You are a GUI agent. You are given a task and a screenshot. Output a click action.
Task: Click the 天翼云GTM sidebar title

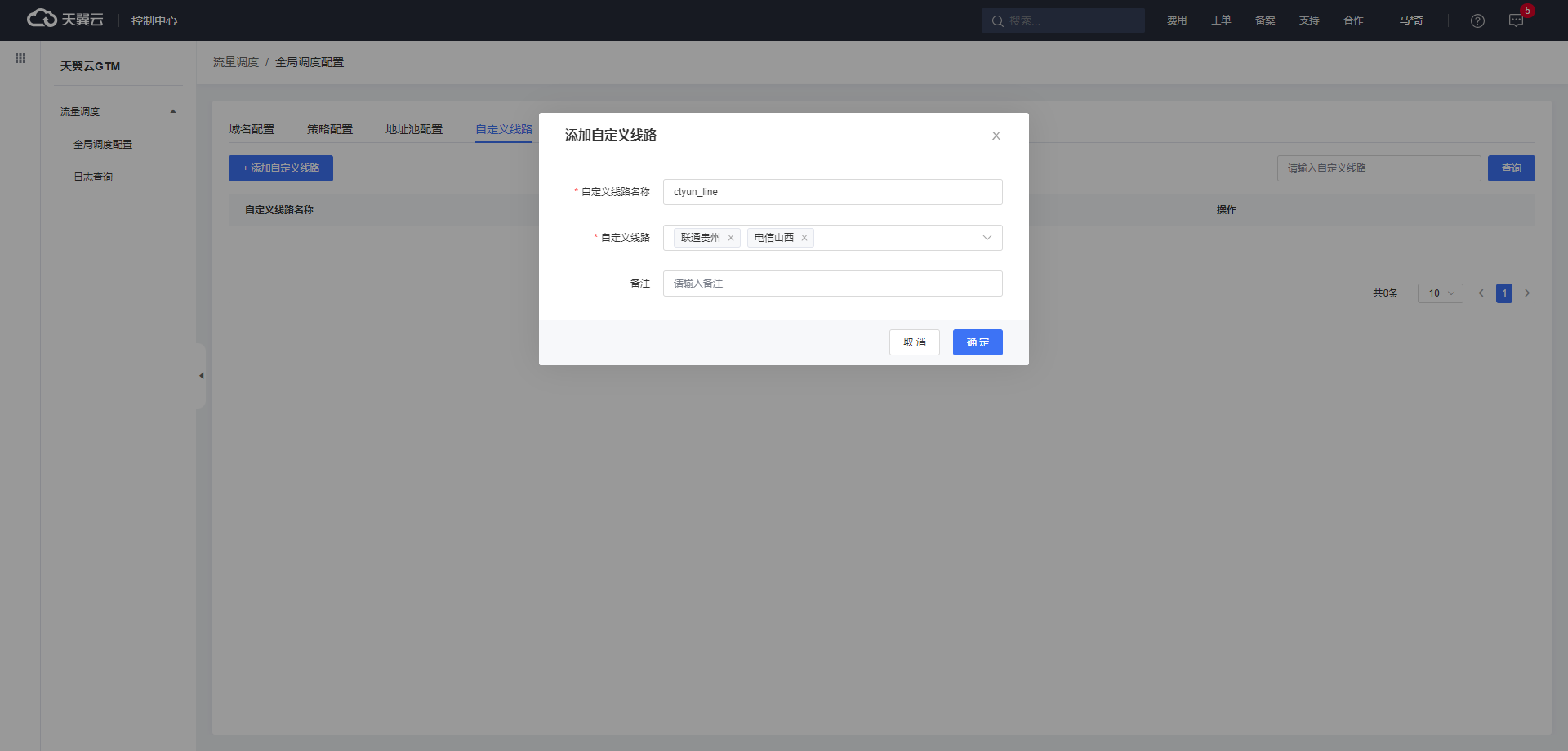(90, 66)
